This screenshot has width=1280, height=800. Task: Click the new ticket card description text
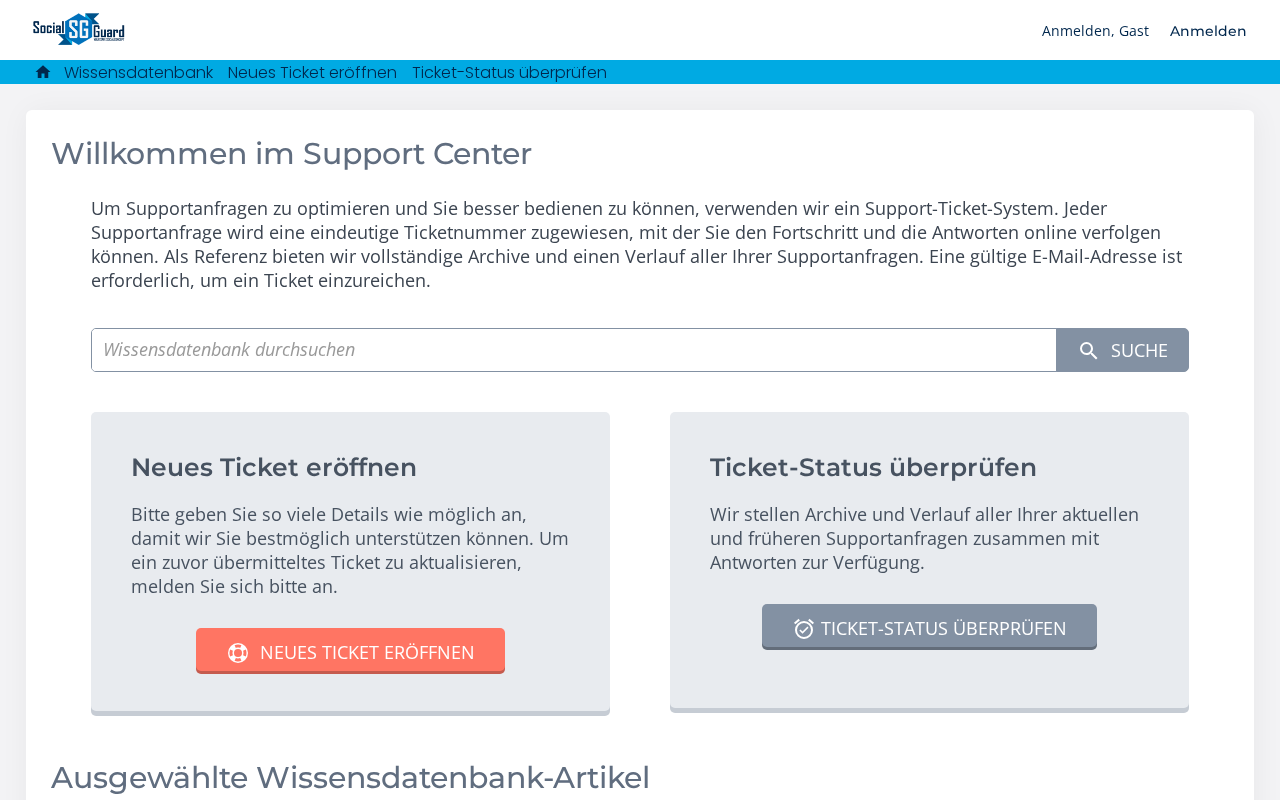coord(350,550)
